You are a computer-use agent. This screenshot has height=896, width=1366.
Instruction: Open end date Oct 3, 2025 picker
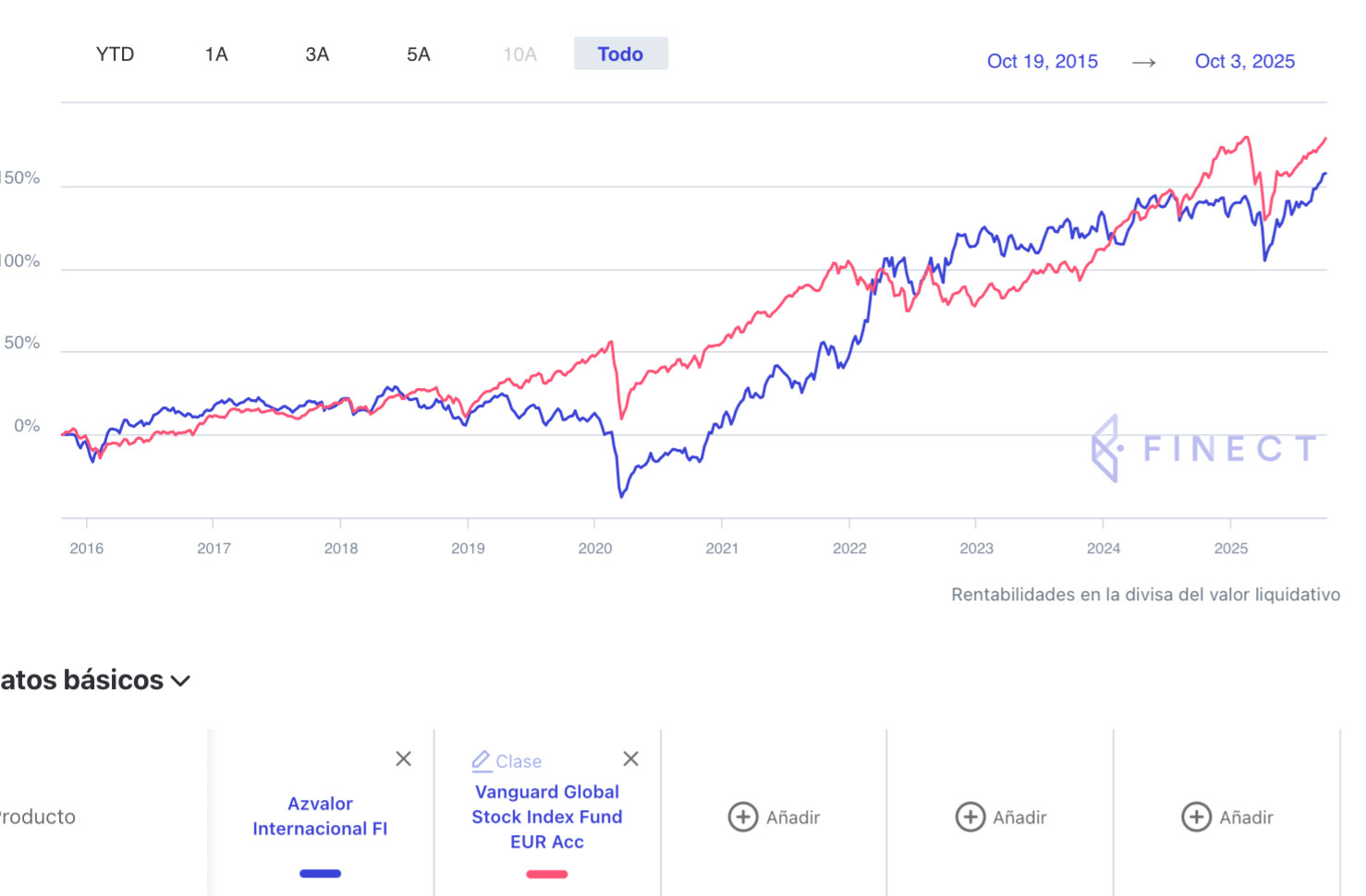1244,62
